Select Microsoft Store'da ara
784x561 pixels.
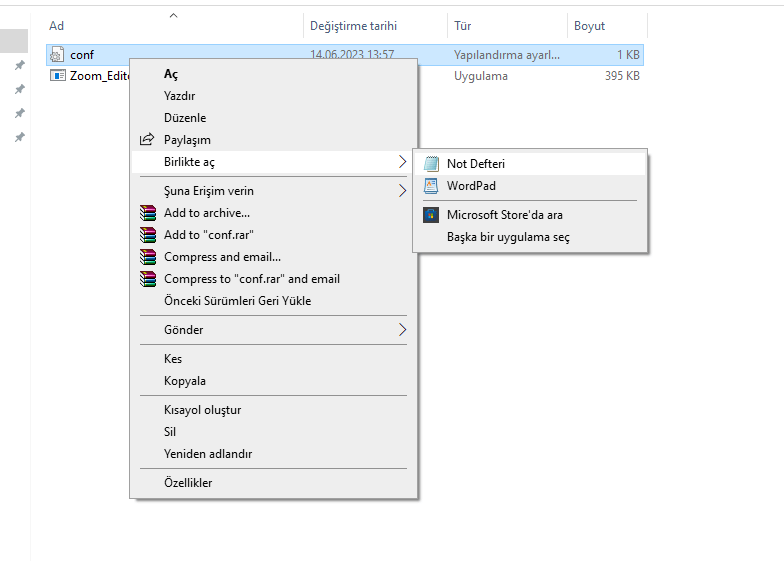click(x=530, y=214)
